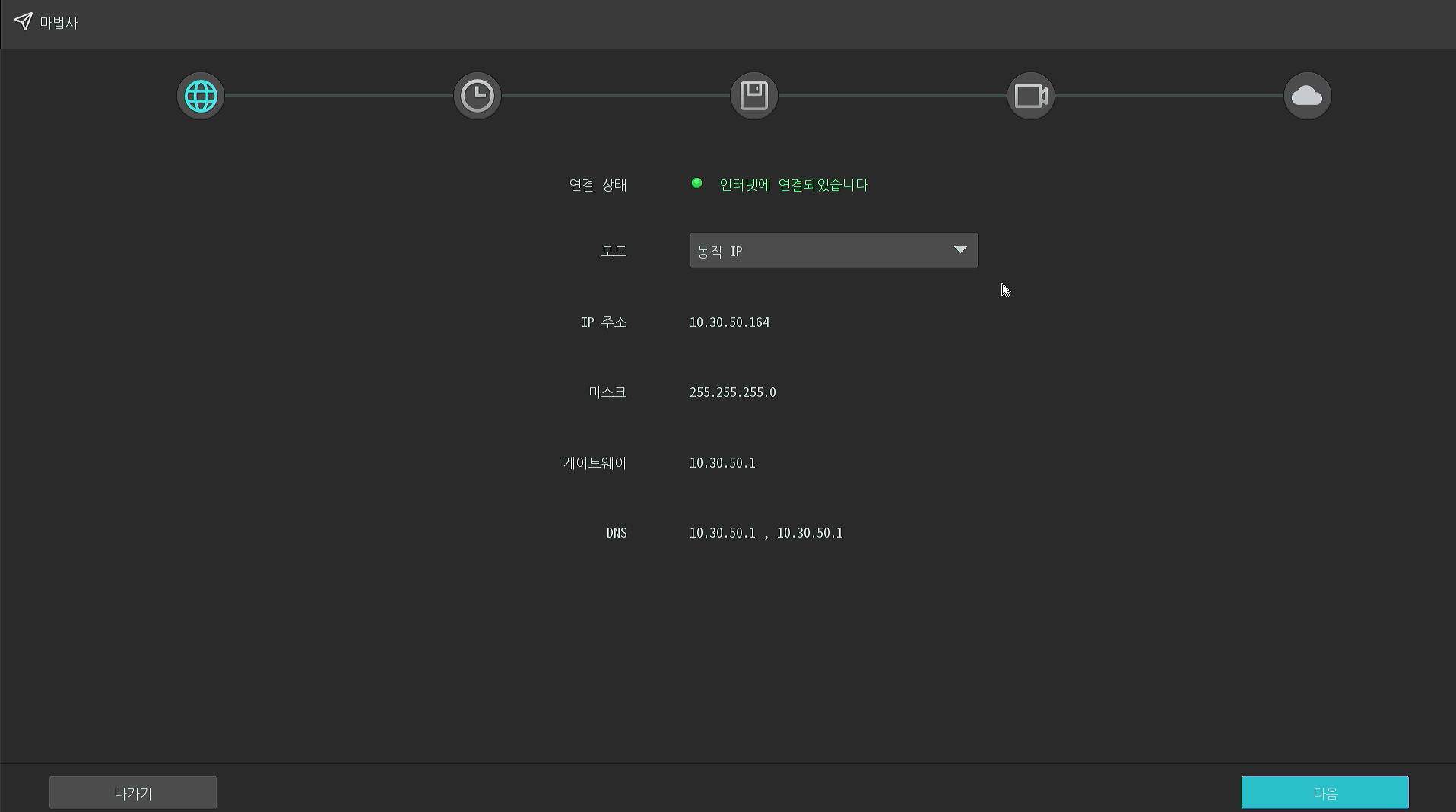Click the IP 주소 label
The width and height of the screenshot is (1456, 812).
pos(604,322)
